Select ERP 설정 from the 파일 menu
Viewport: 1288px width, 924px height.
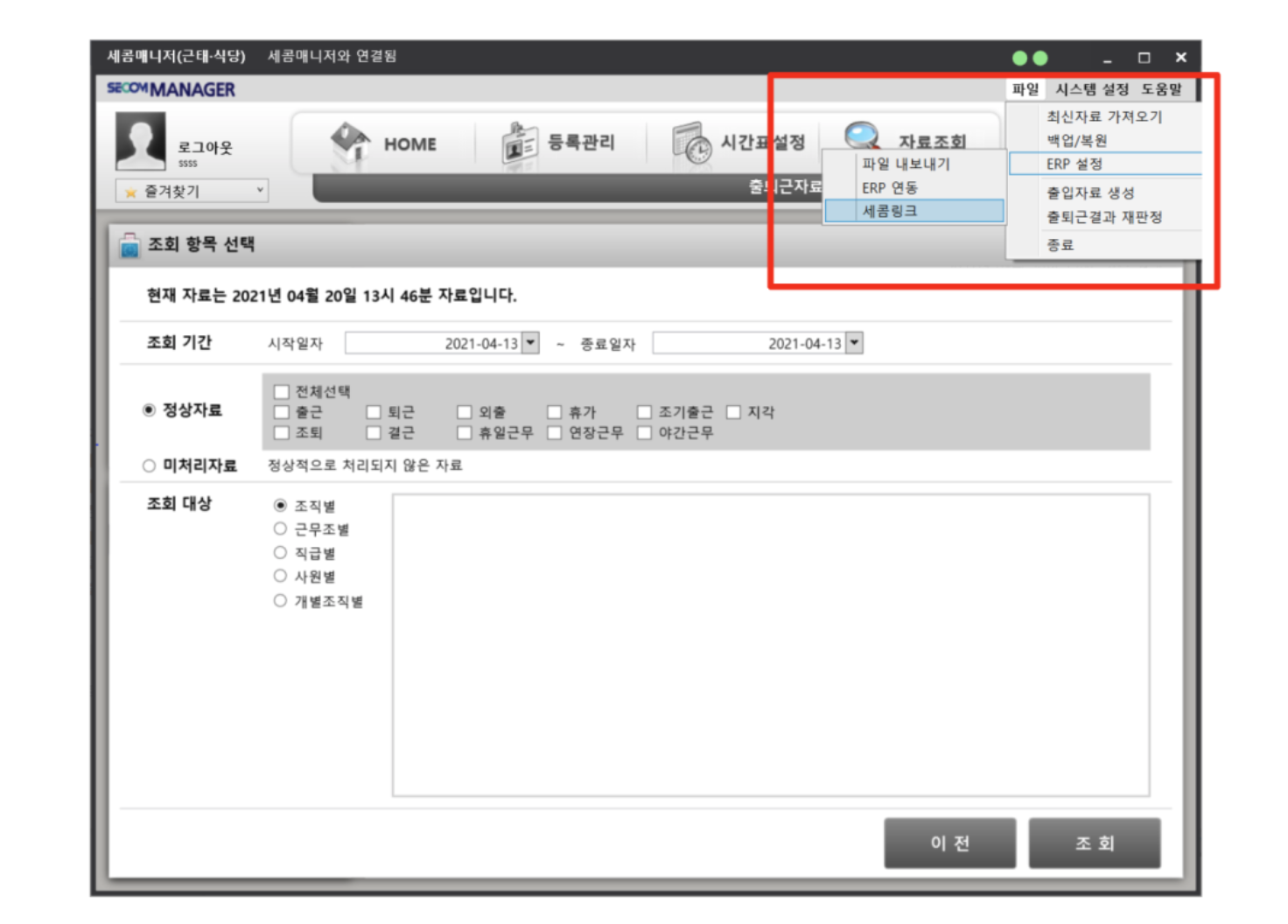[1074, 164]
